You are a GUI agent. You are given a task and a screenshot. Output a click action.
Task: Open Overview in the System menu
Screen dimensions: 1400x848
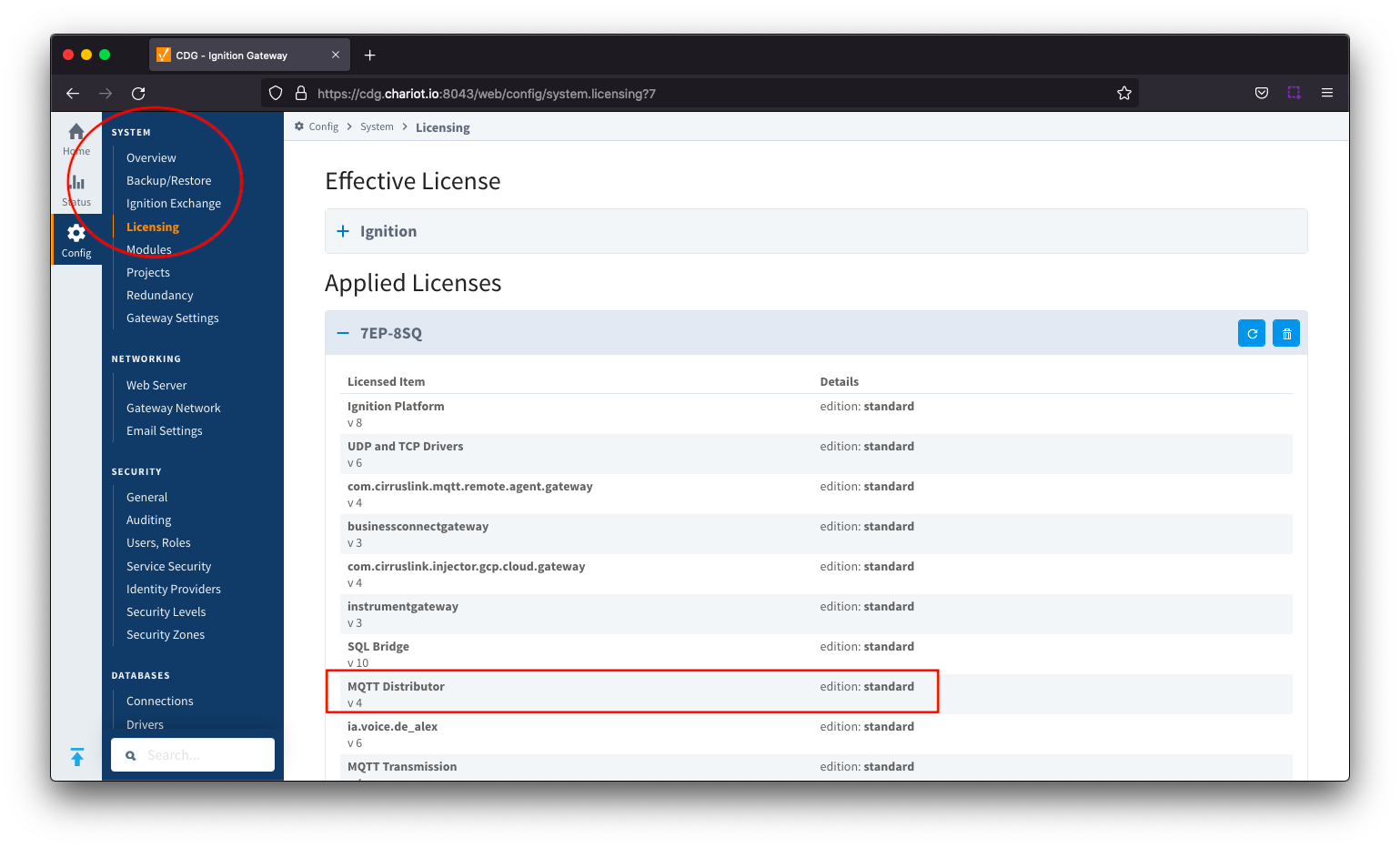(x=151, y=157)
